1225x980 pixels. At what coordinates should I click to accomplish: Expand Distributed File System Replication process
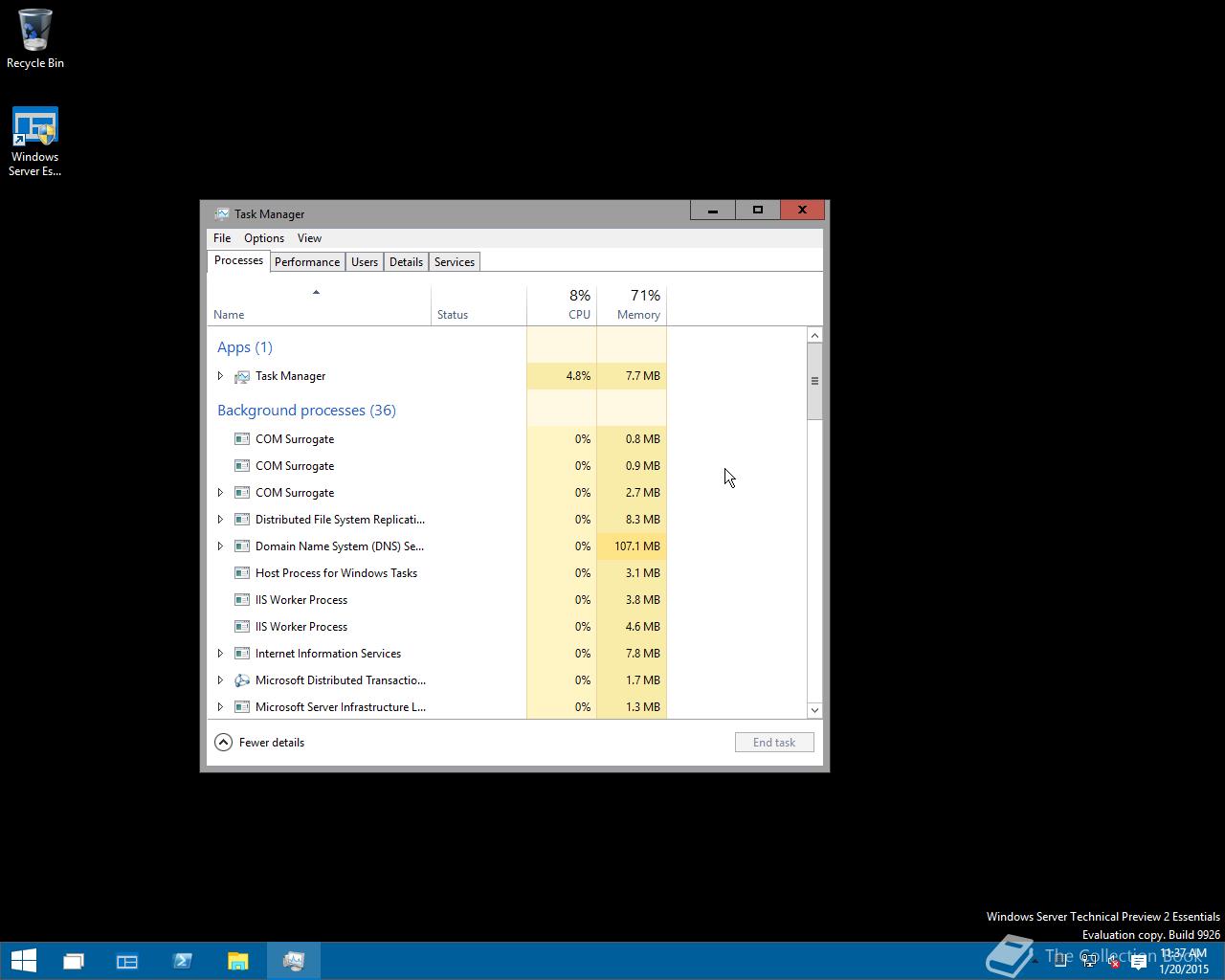[x=220, y=520]
